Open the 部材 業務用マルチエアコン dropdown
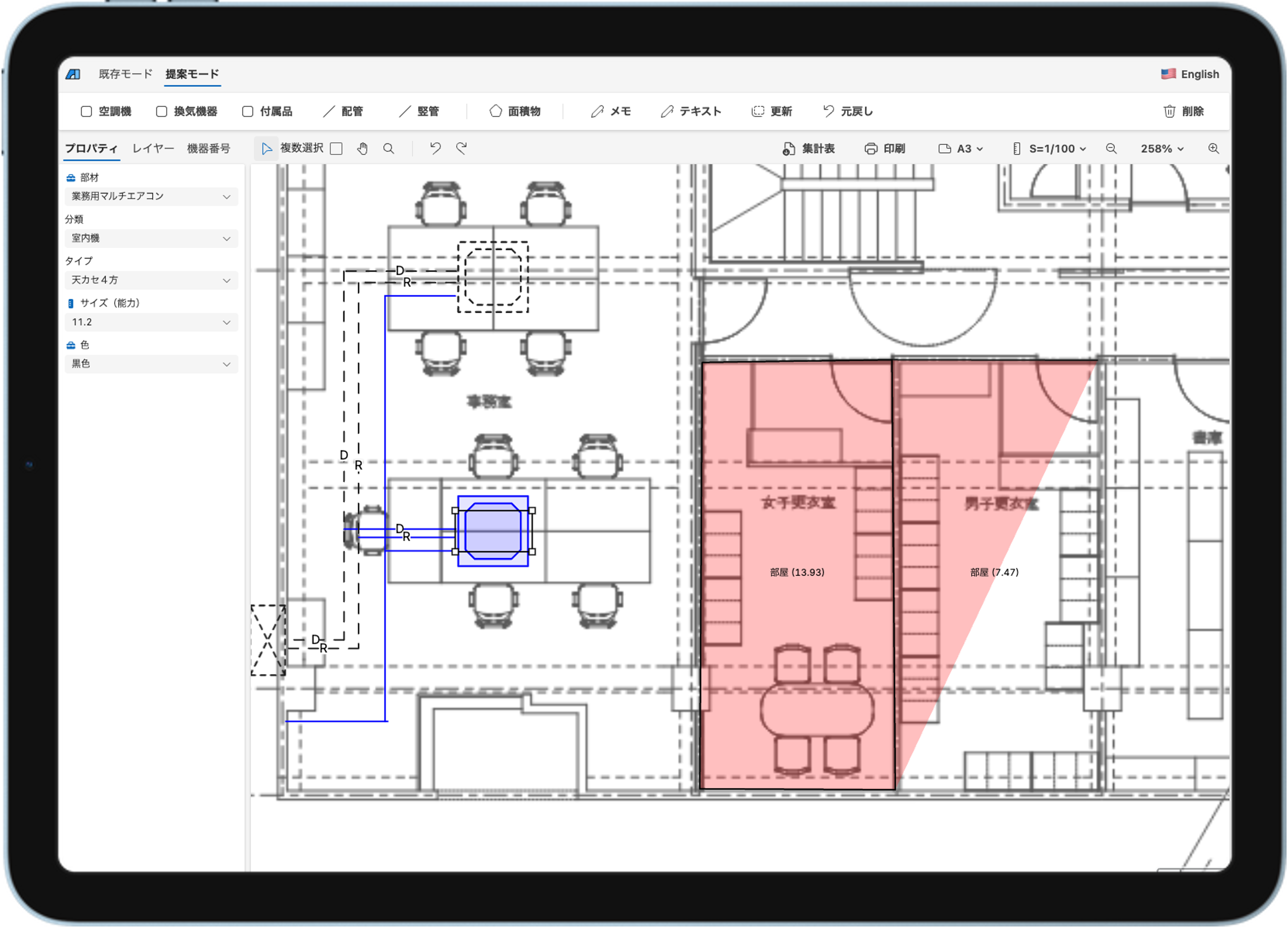 [x=151, y=197]
